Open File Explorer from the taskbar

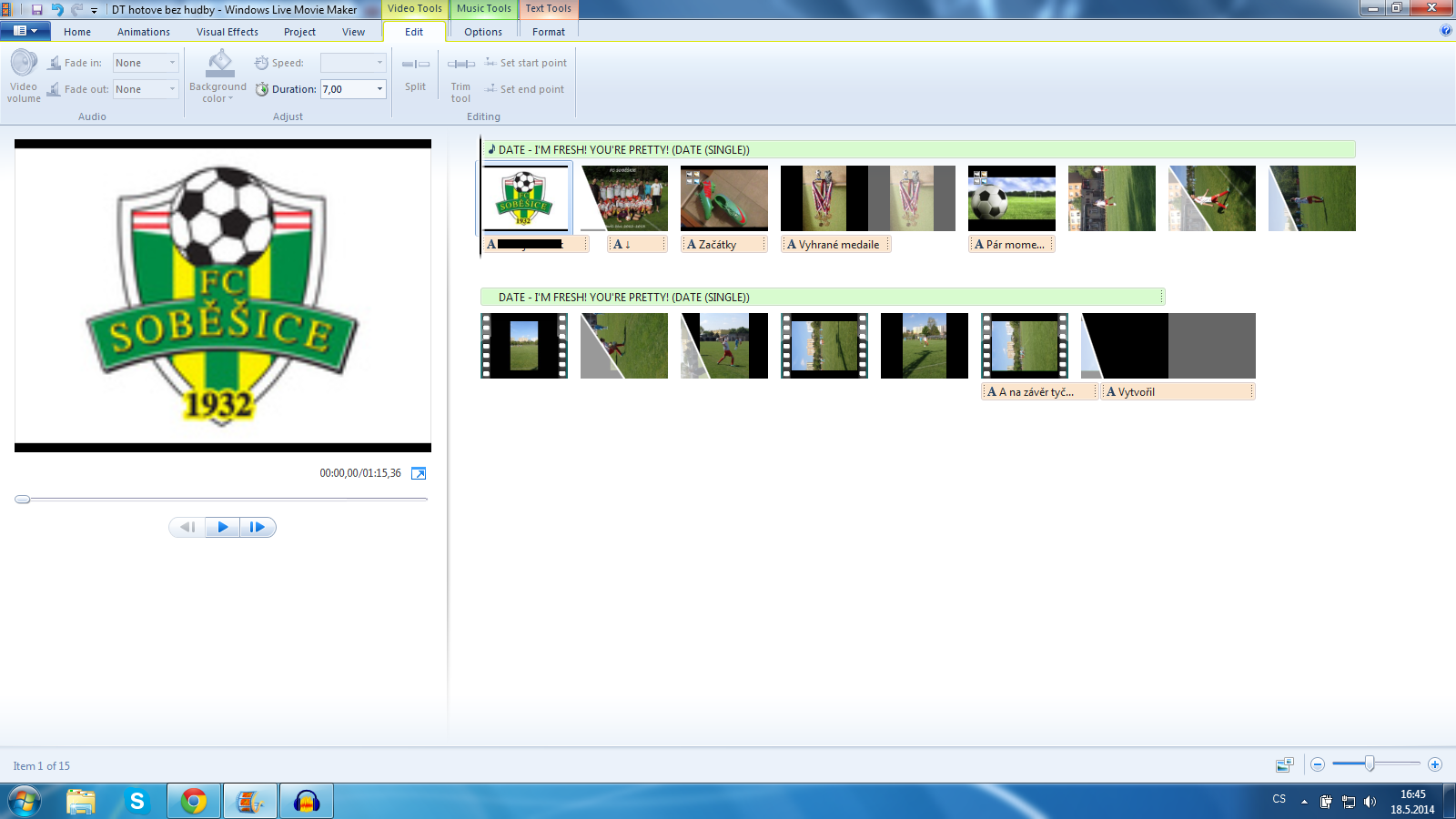point(81,801)
